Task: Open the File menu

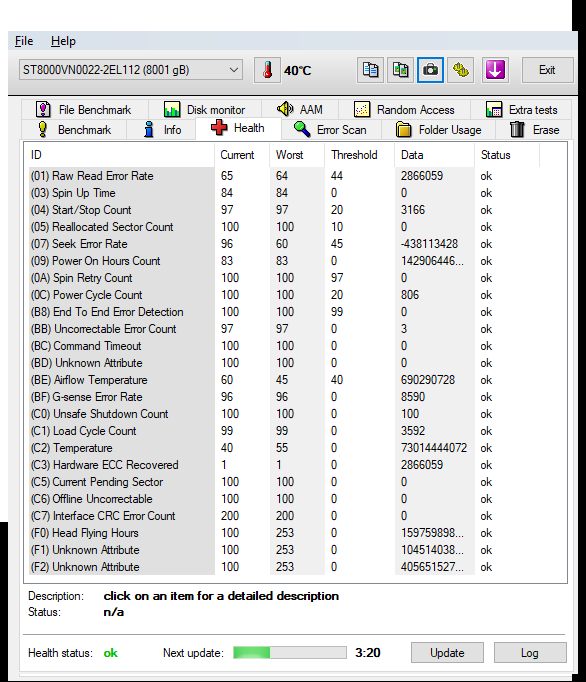Action: (x=24, y=41)
